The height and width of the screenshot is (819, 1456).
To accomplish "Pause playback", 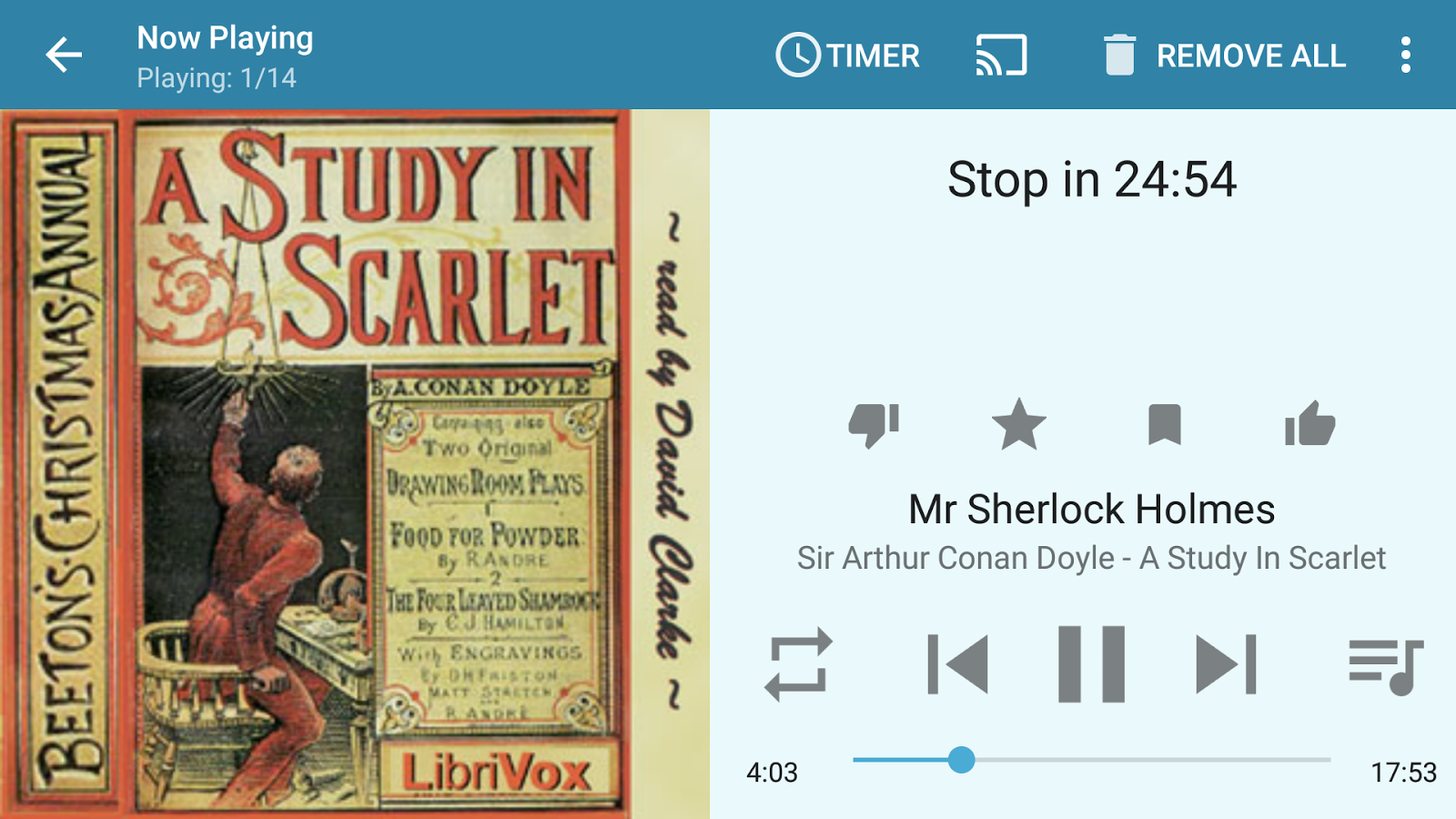I will click(1091, 664).
